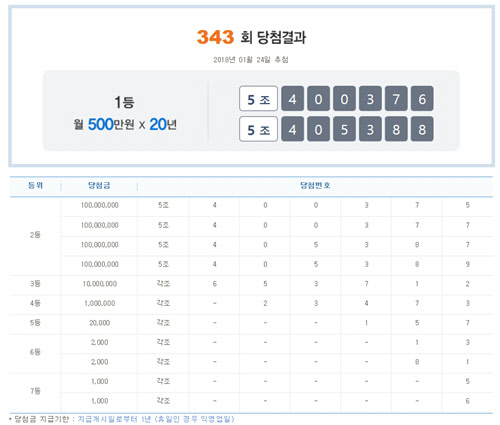Click 100,000,000 in the 400375 row

[100, 205]
